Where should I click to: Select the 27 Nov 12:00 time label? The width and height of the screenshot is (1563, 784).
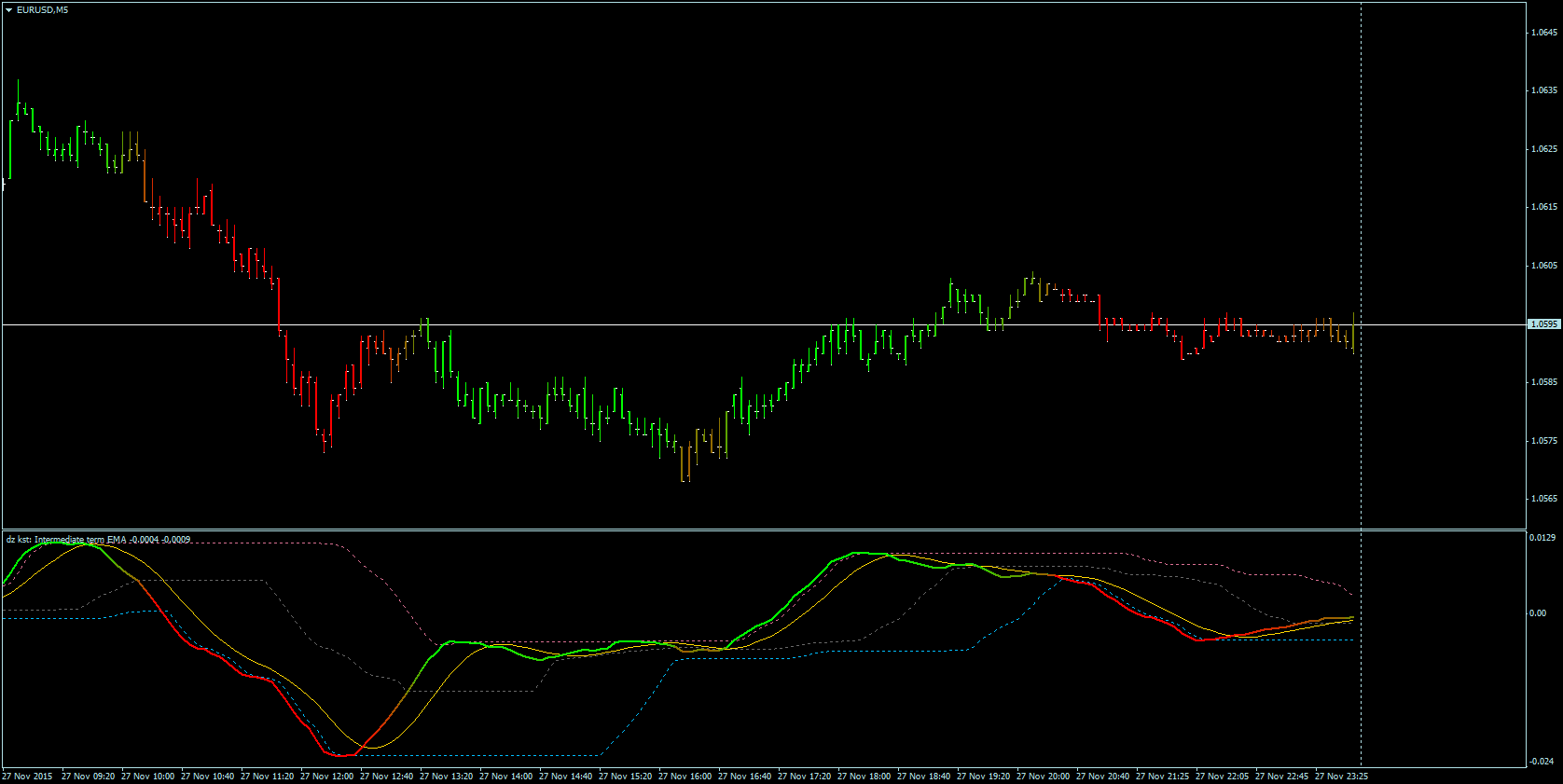pyautogui.click(x=327, y=777)
